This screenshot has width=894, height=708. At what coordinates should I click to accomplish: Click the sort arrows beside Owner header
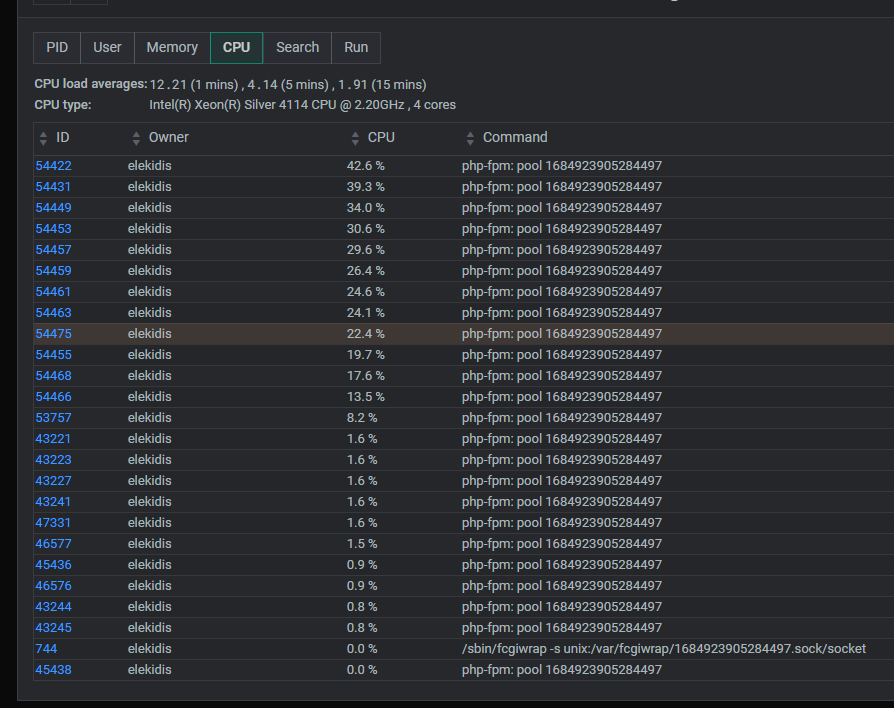[x=136, y=138]
